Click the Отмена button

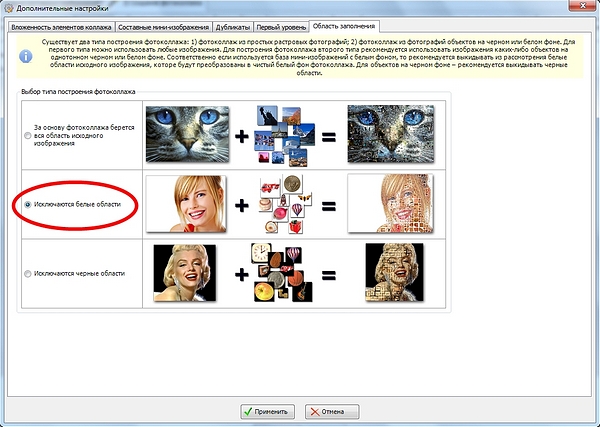click(x=332, y=412)
